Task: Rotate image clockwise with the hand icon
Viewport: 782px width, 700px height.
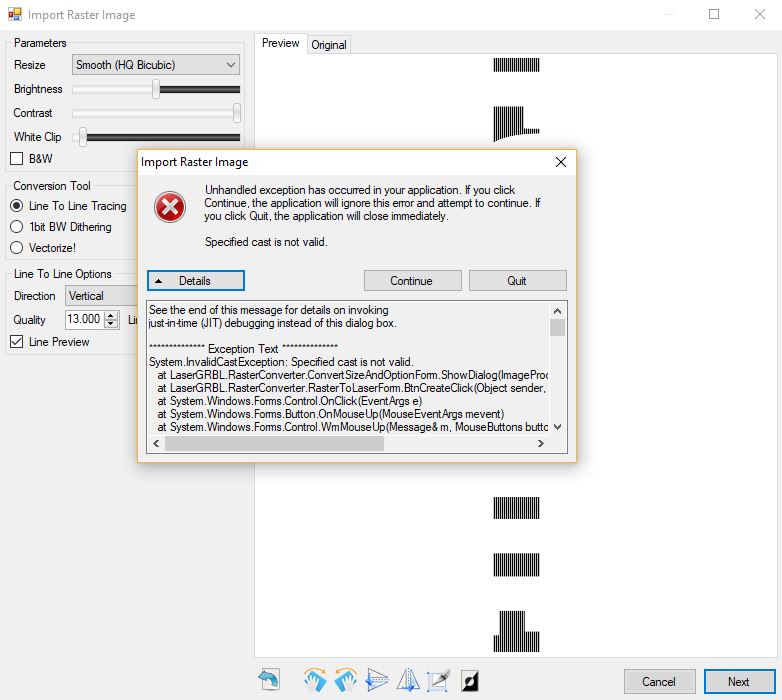Action: [315, 680]
